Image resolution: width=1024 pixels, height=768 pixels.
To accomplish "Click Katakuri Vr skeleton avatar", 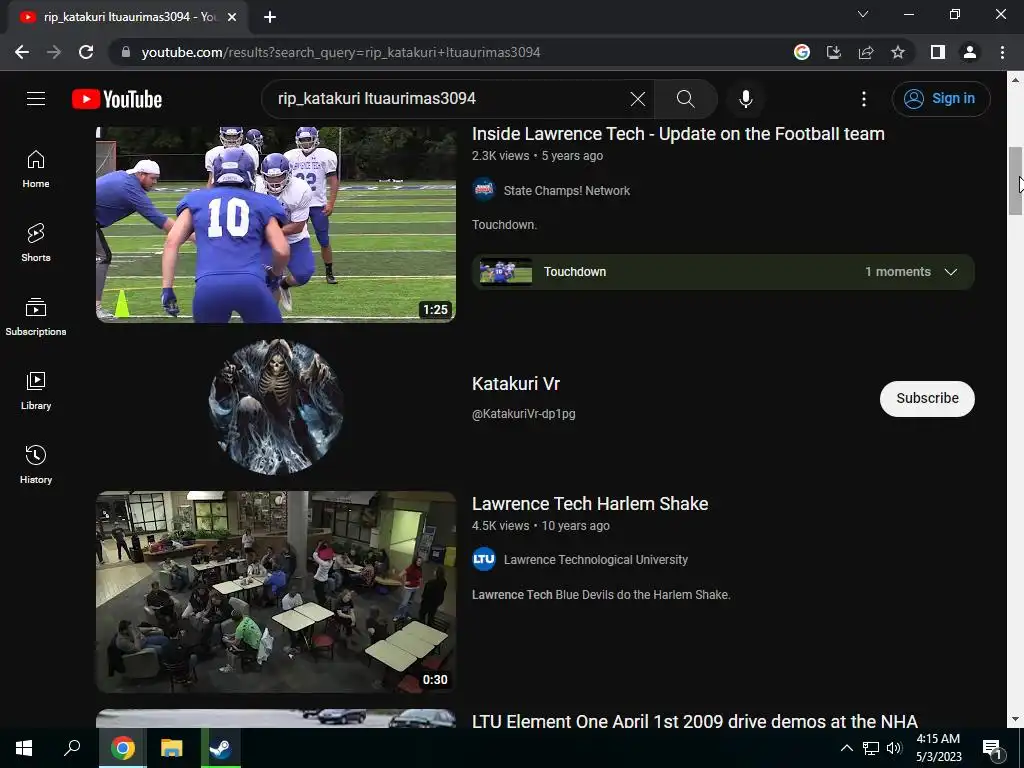I will pos(276,406).
